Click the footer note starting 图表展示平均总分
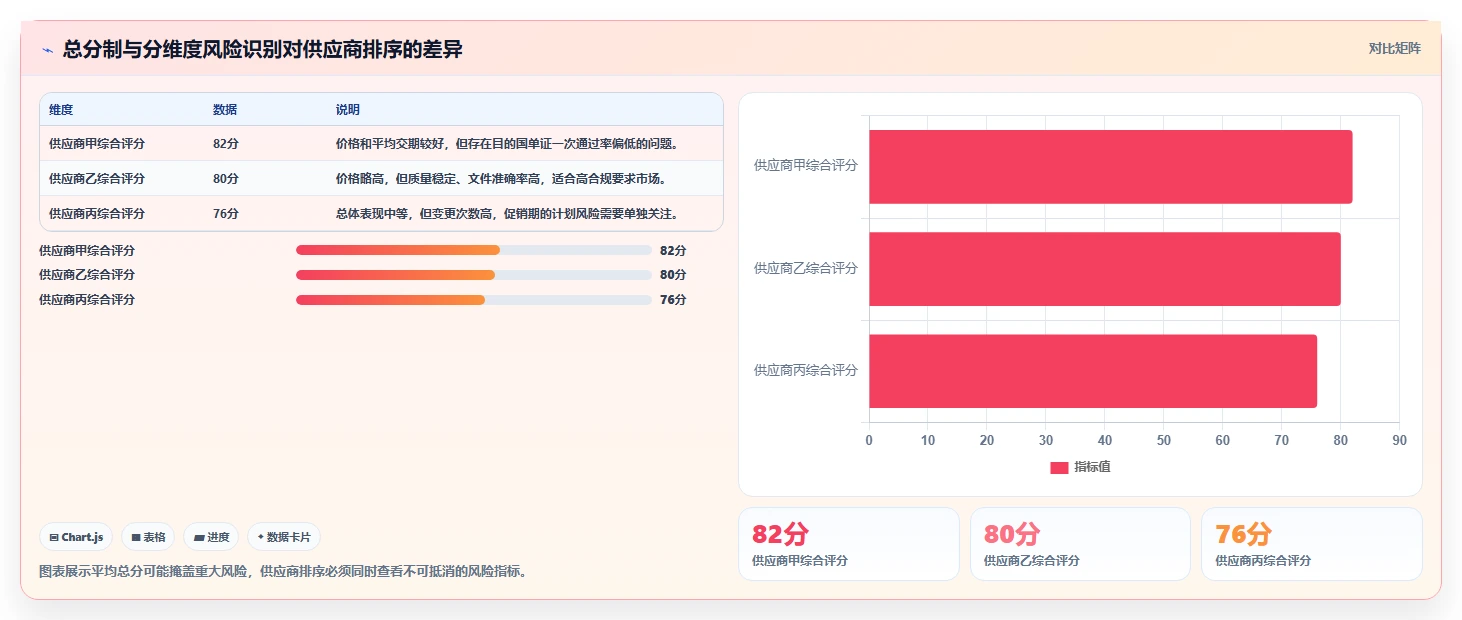 [x=283, y=572]
